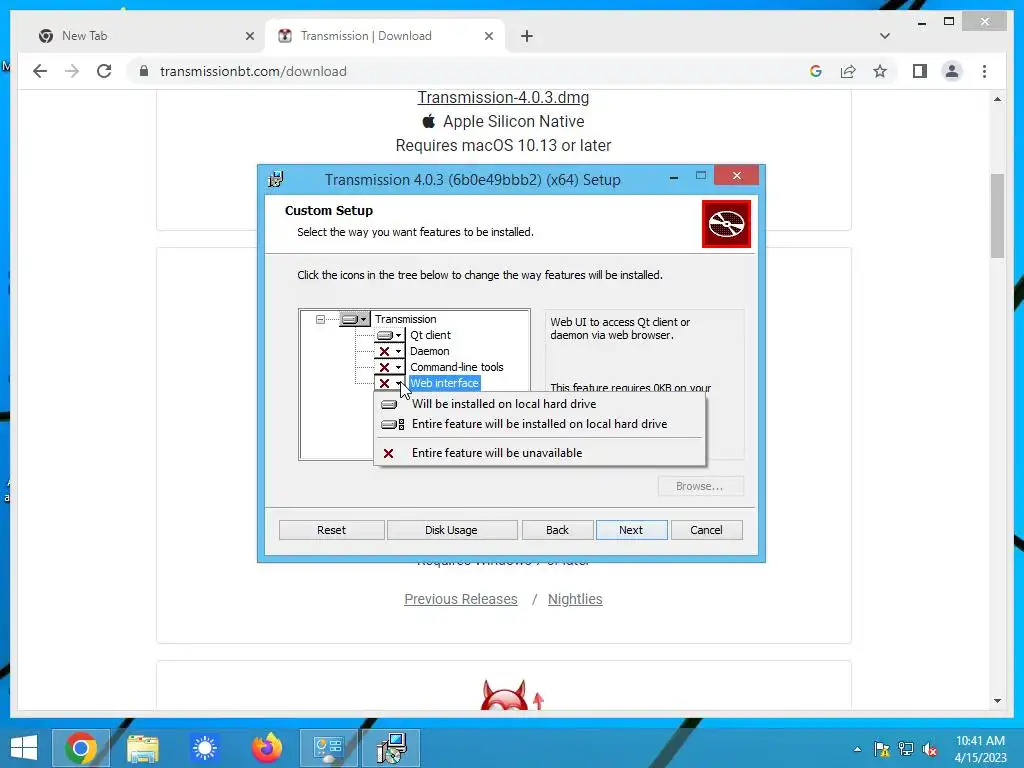
Task: Click the address bar URL
Action: click(x=253, y=71)
